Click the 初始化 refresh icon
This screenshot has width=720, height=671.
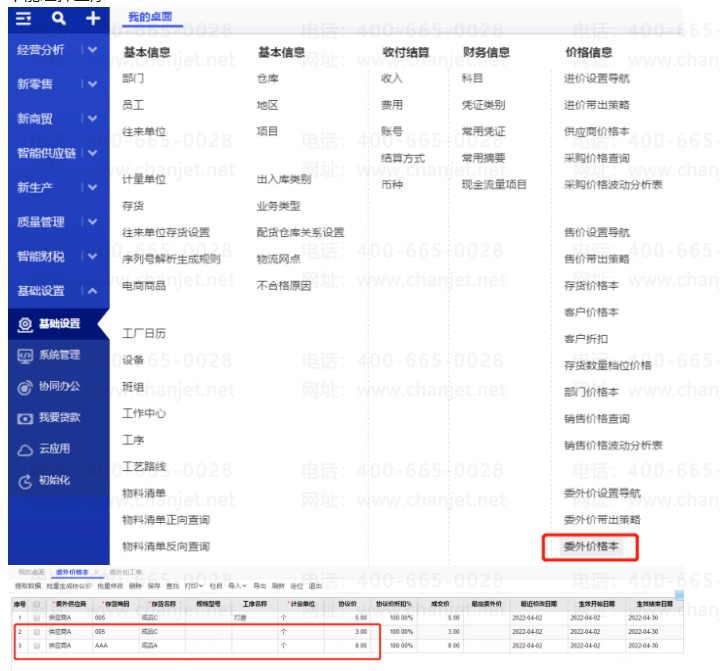25,481
